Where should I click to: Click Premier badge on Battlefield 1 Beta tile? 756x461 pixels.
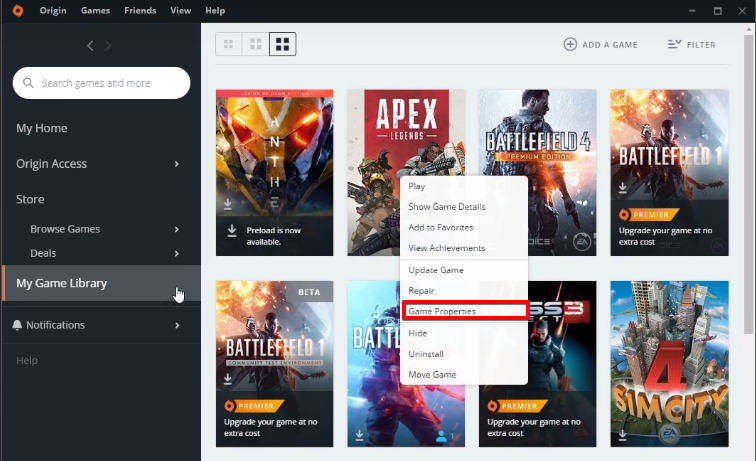tap(254, 406)
